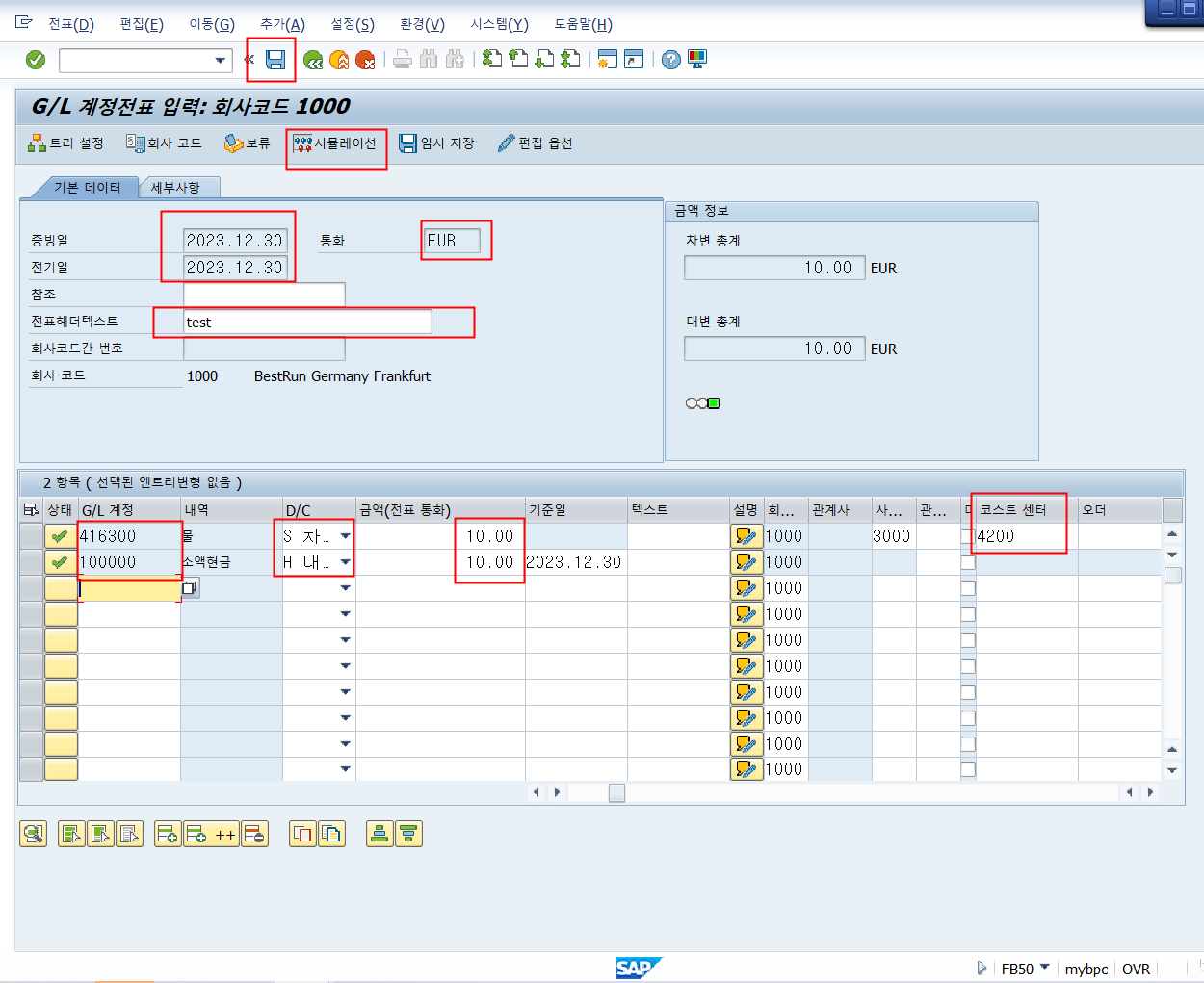Click the sort ascending icon below table

point(380,835)
